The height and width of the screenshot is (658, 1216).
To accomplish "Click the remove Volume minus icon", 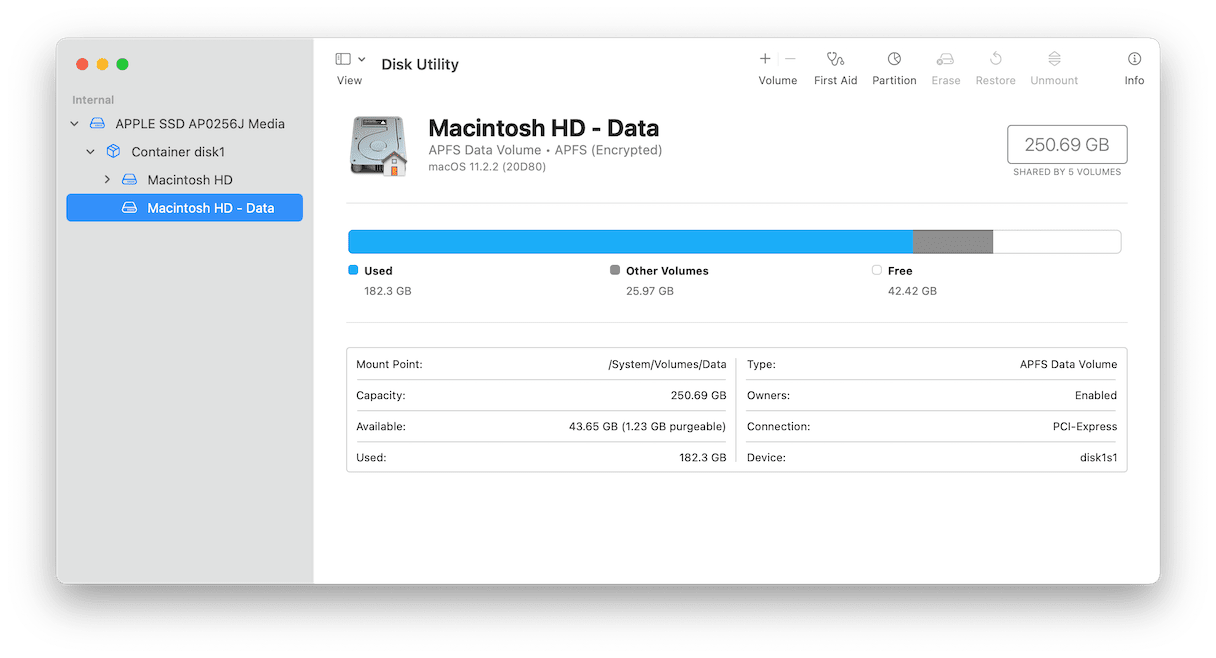I will (790, 59).
